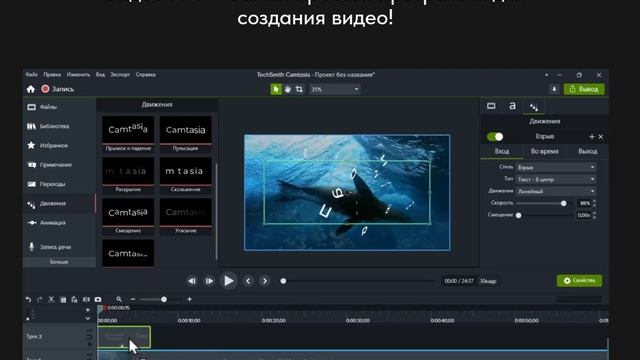Click the Paste icon in timeline toolbar
The height and width of the screenshot is (360, 640).
coord(74,300)
